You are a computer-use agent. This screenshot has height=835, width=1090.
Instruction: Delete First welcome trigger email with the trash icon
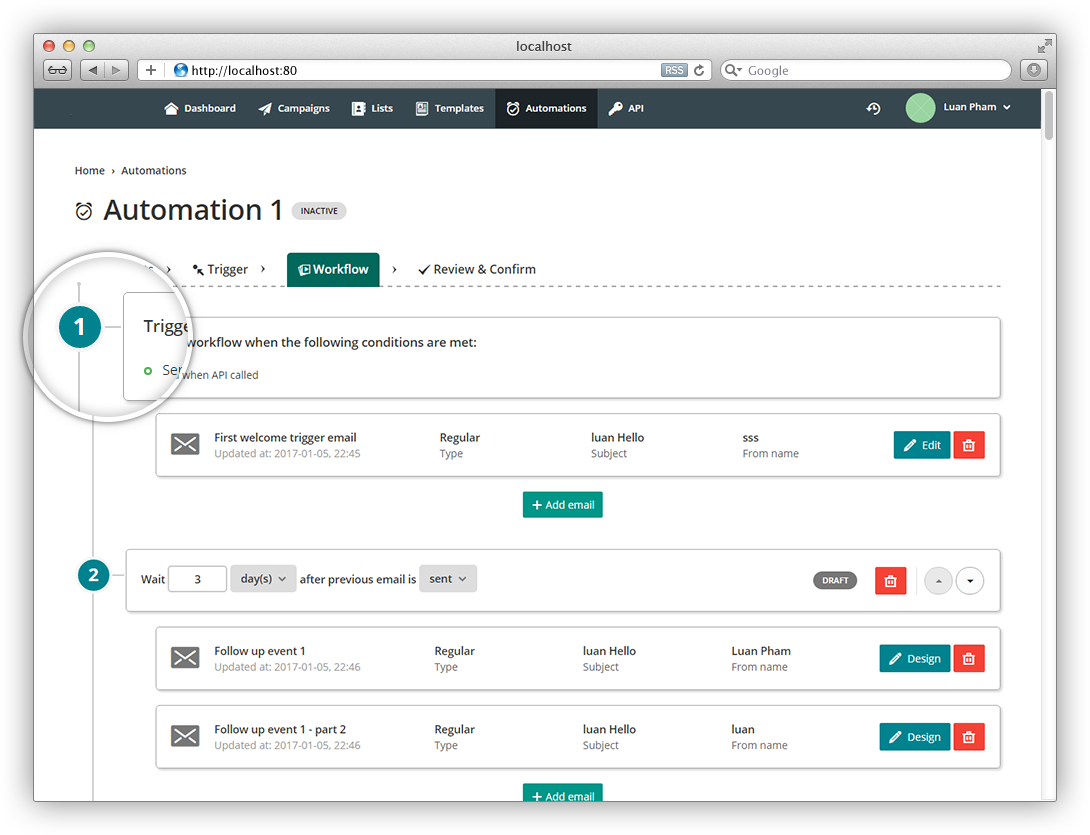coord(968,444)
